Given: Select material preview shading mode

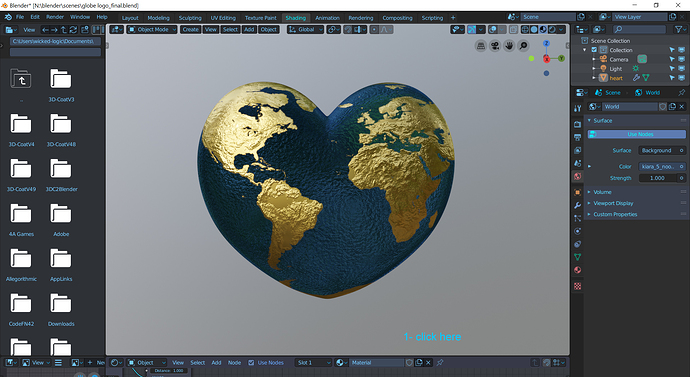Looking at the screenshot, I should click(543, 29).
